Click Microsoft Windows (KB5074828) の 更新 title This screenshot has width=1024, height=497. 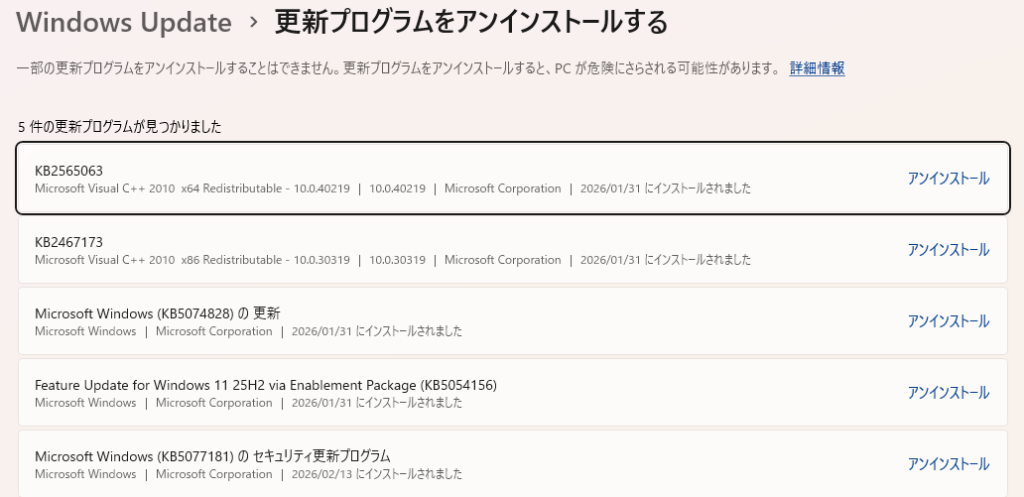click(157, 313)
